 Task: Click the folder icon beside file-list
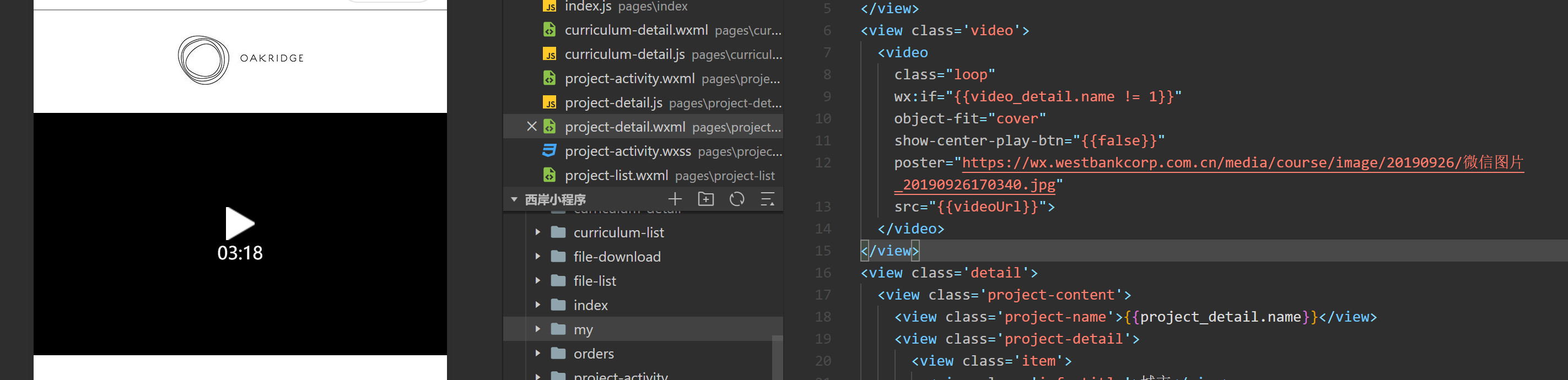click(x=558, y=280)
